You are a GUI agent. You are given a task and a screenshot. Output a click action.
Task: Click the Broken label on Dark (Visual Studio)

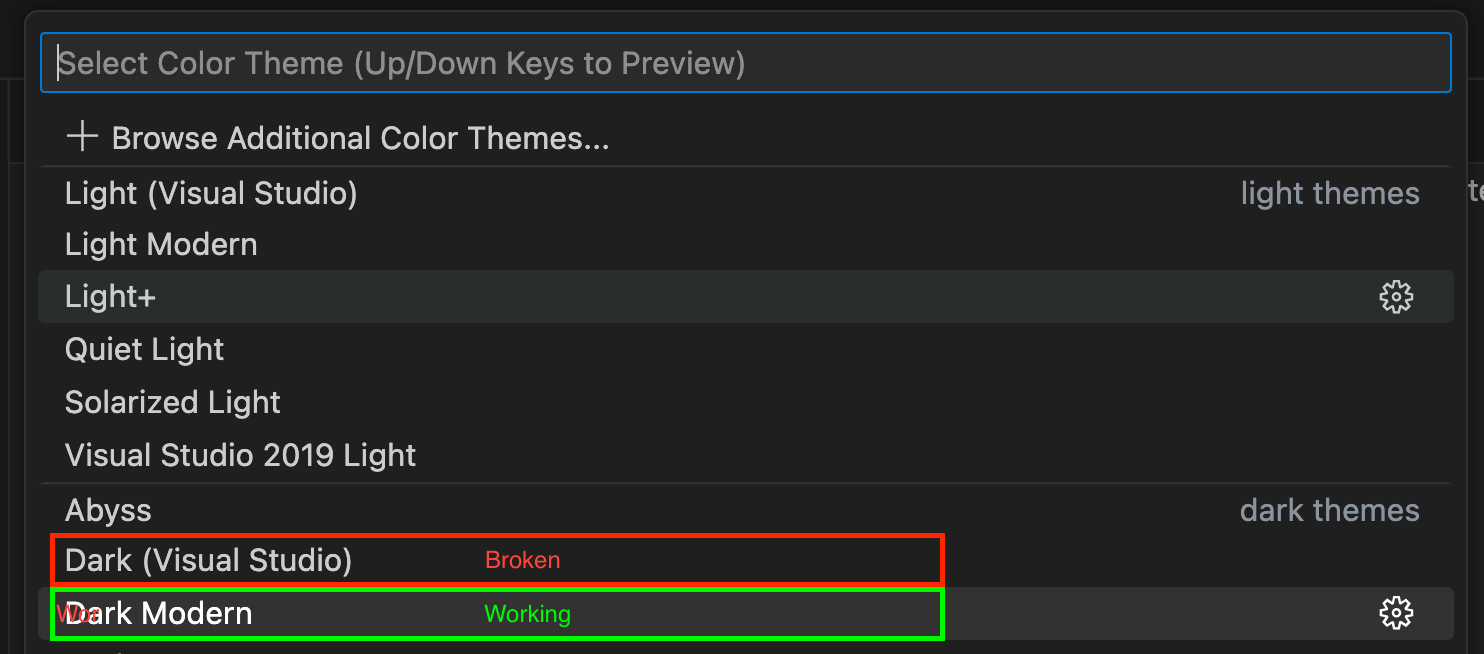tap(522, 560)
